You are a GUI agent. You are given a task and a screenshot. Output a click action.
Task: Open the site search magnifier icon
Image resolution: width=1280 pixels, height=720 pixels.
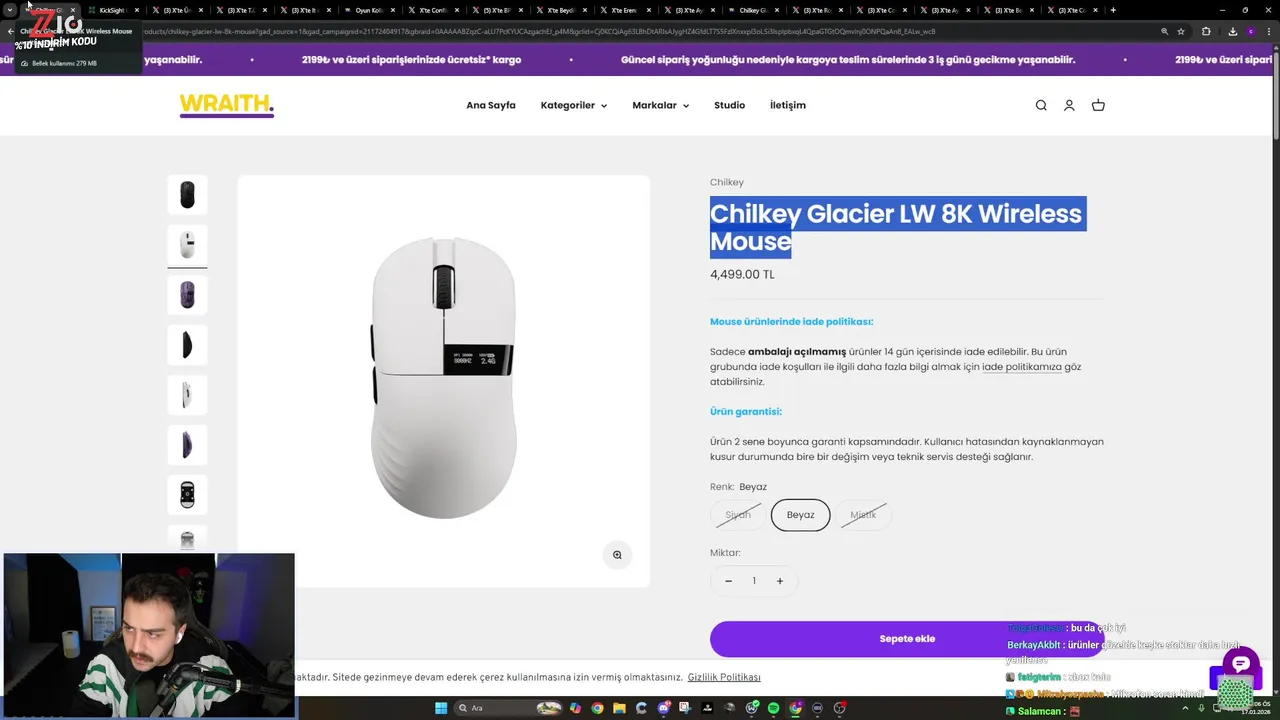click(1041, 105)
